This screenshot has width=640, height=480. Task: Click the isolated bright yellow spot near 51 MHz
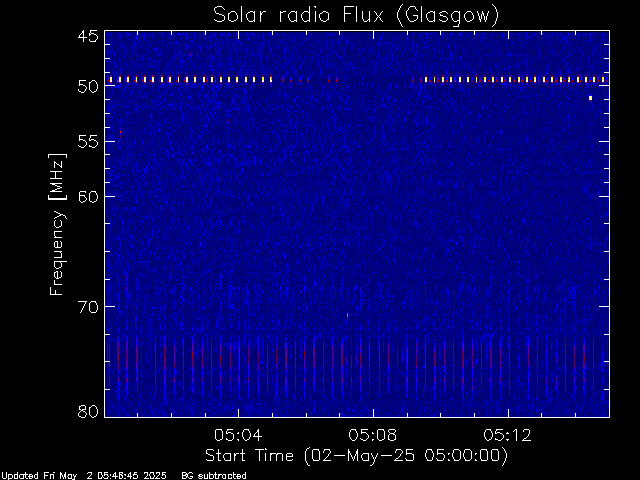pyautogui.click(x=590, y=98)
